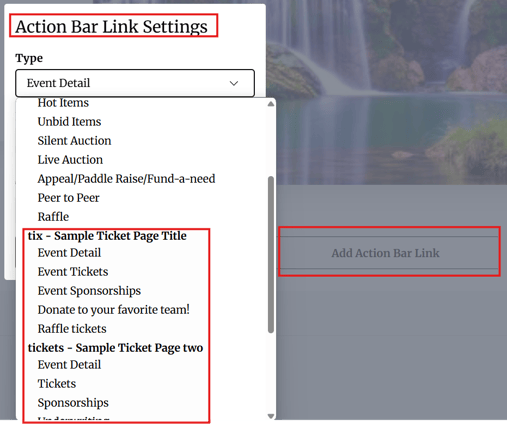Viewport: 507px width, 424px height.
Task: Select the Raffle option
Action: [x=53, y=217]
